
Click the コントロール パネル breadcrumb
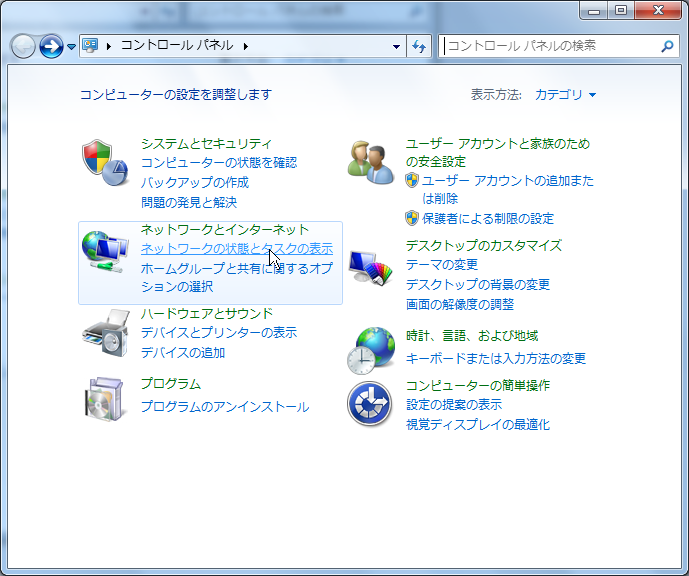[177, 45]
